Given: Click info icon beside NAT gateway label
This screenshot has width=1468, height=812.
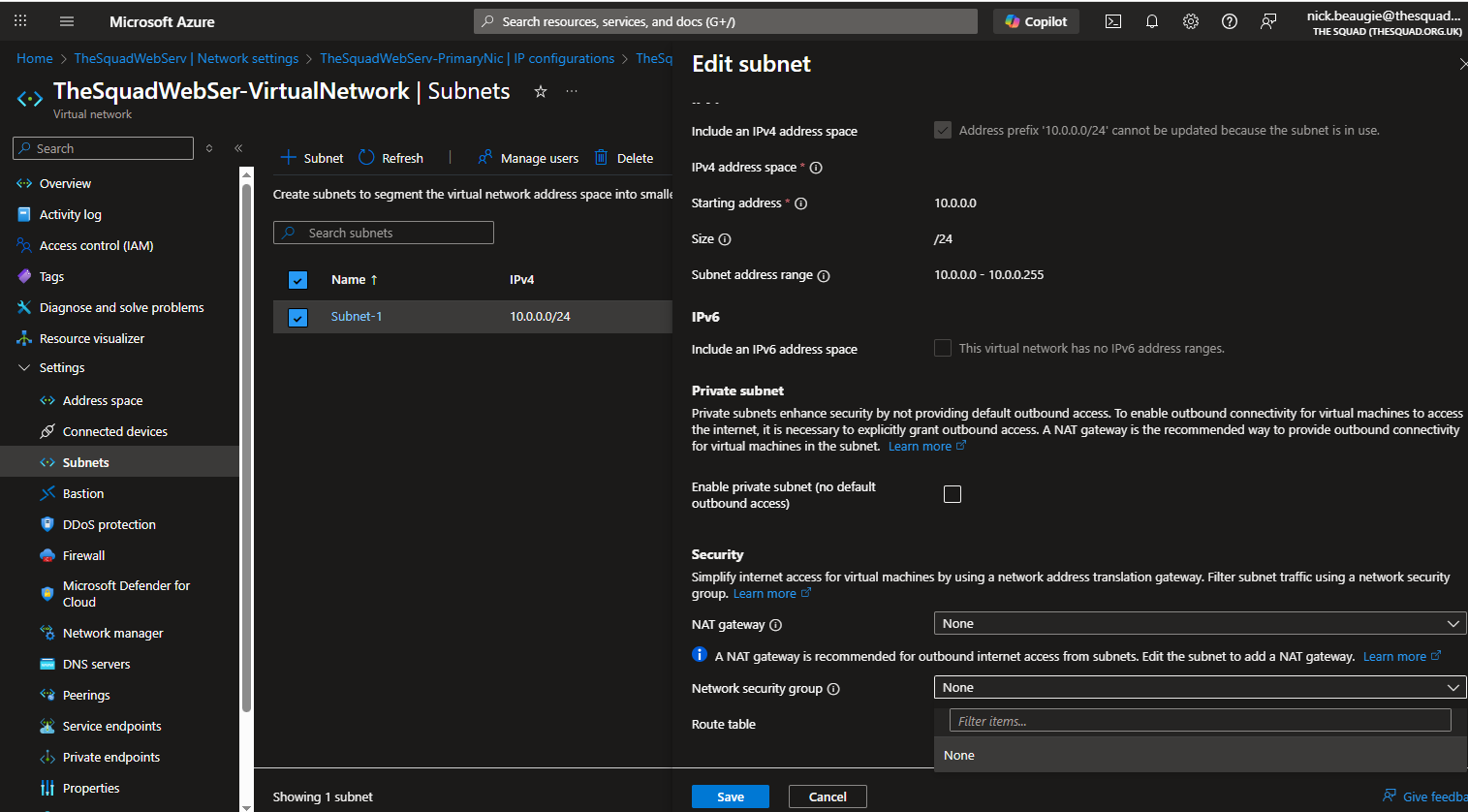Looking at the screenshot, I should click(775, 625).
